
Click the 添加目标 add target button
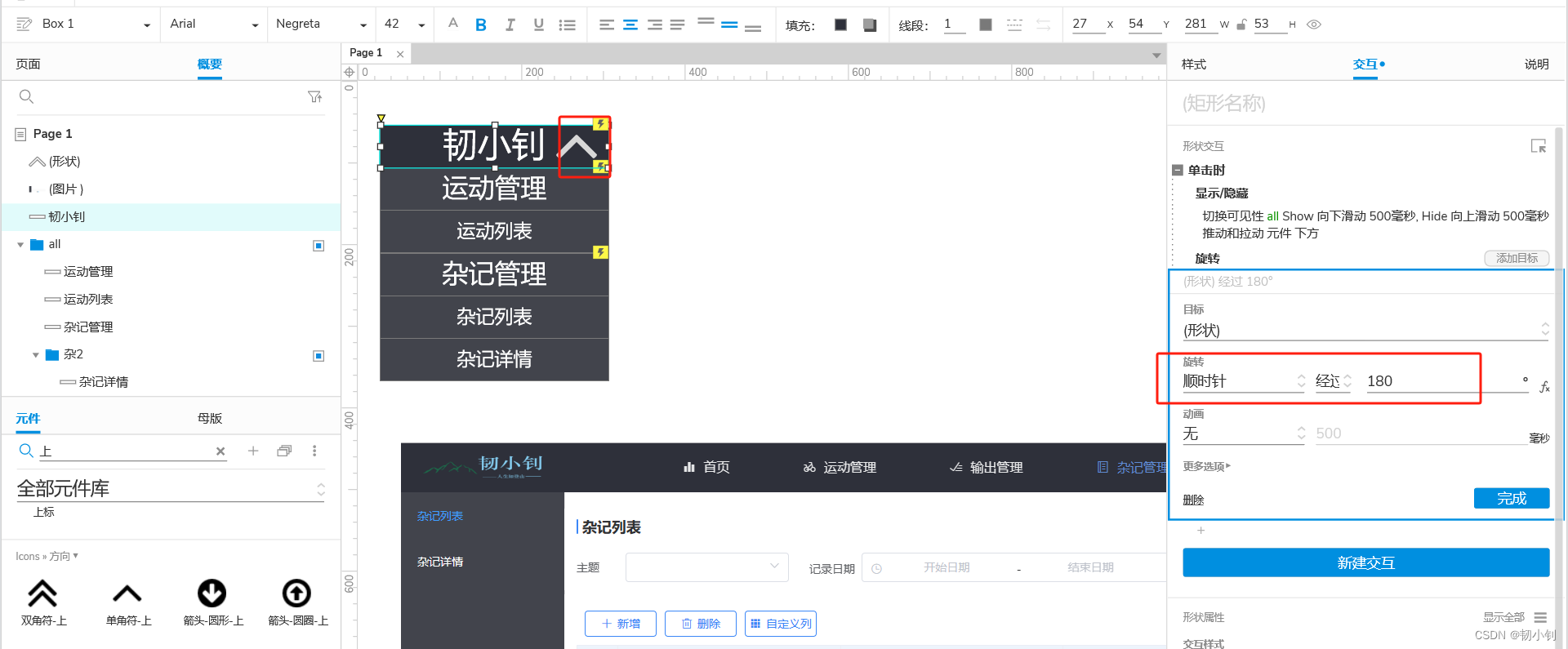coord(1517,258)
